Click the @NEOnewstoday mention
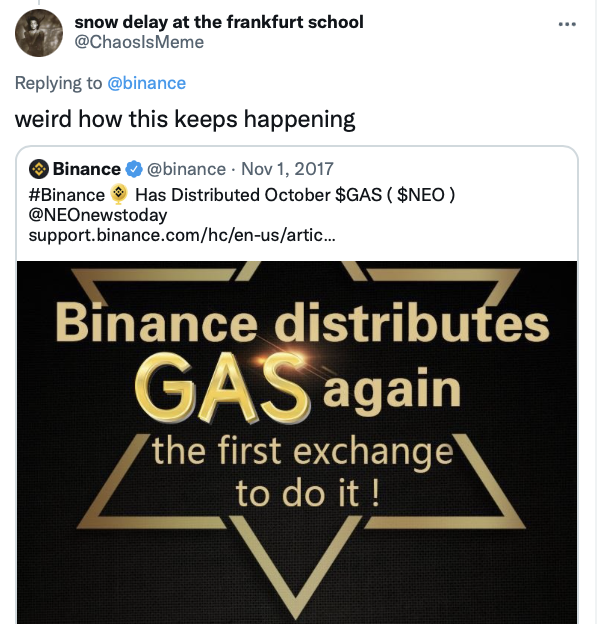Screen dimensions: 610x624 [x=98, y=214]
